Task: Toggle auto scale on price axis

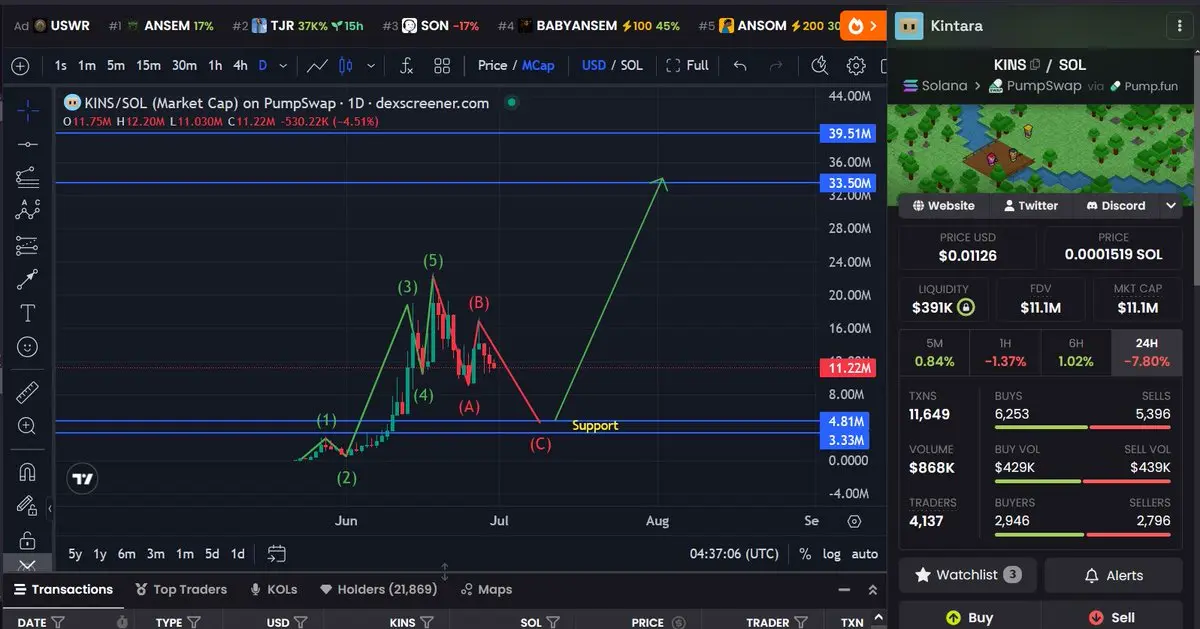Action: tap(865, 554)
